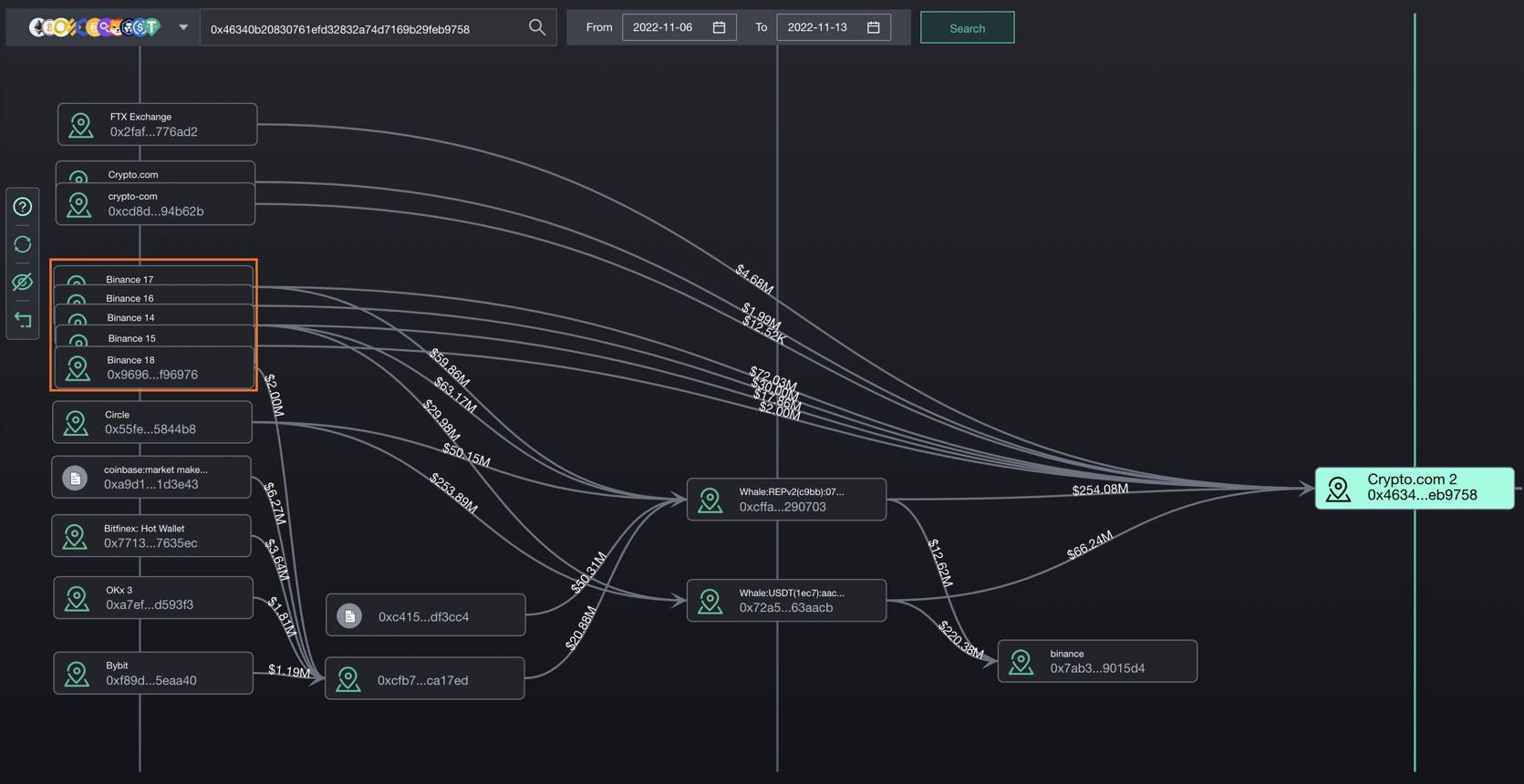1524x784 pixels.
Task: Click the crypto-com pin icon
Action: (79, 204)
